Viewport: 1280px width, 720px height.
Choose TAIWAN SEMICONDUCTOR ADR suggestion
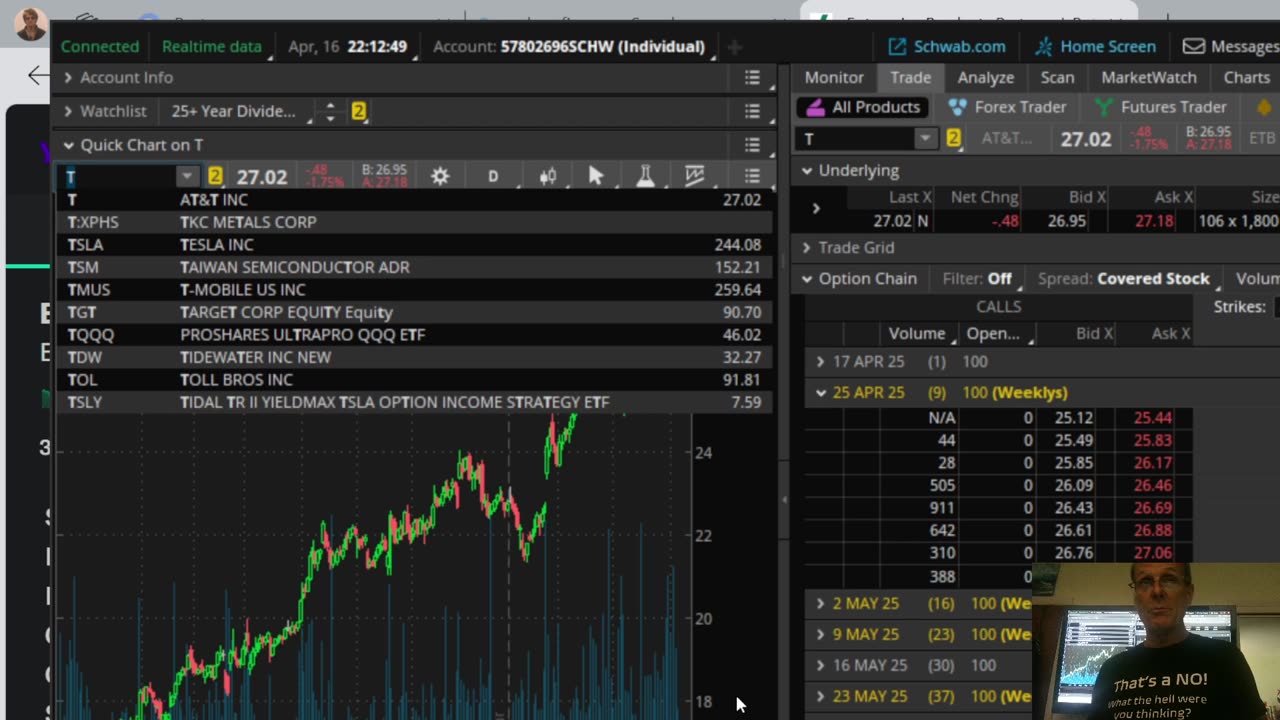pyautogui.click(x=414, y=267)
